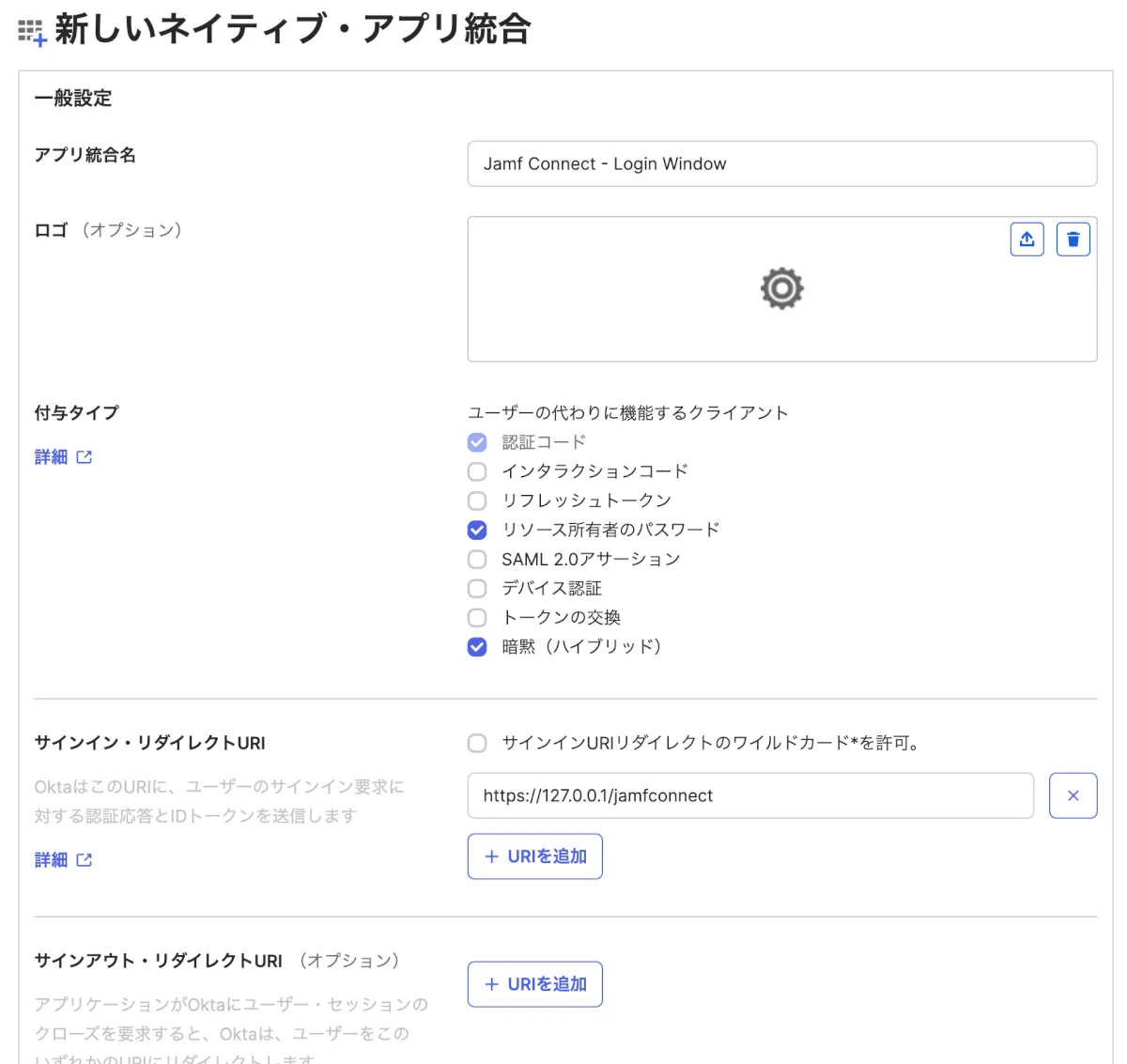Click the logo upload icon
Viewport: 1127px width, 1064px height.
1027,239
